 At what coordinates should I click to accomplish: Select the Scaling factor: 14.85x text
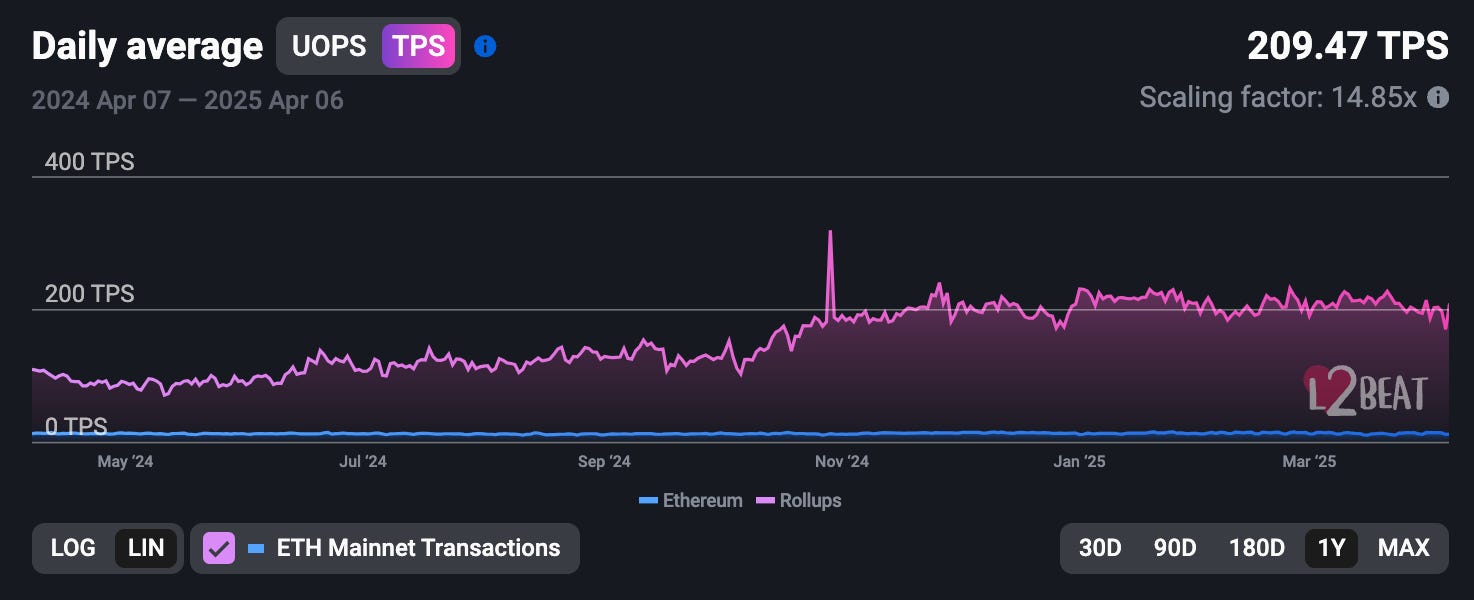point(1278,98)
